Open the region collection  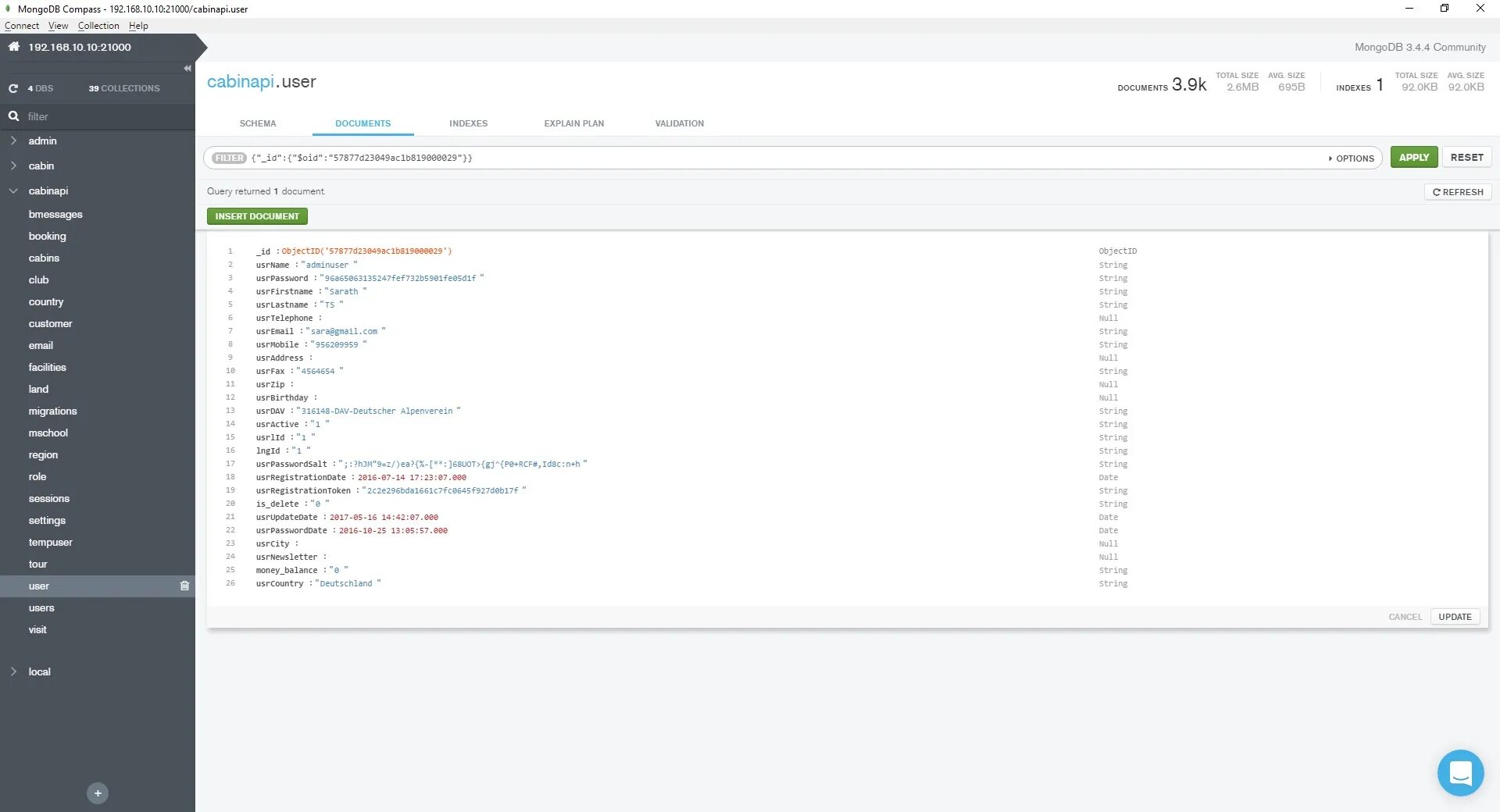pyautogui.click(x=43, y=454)
